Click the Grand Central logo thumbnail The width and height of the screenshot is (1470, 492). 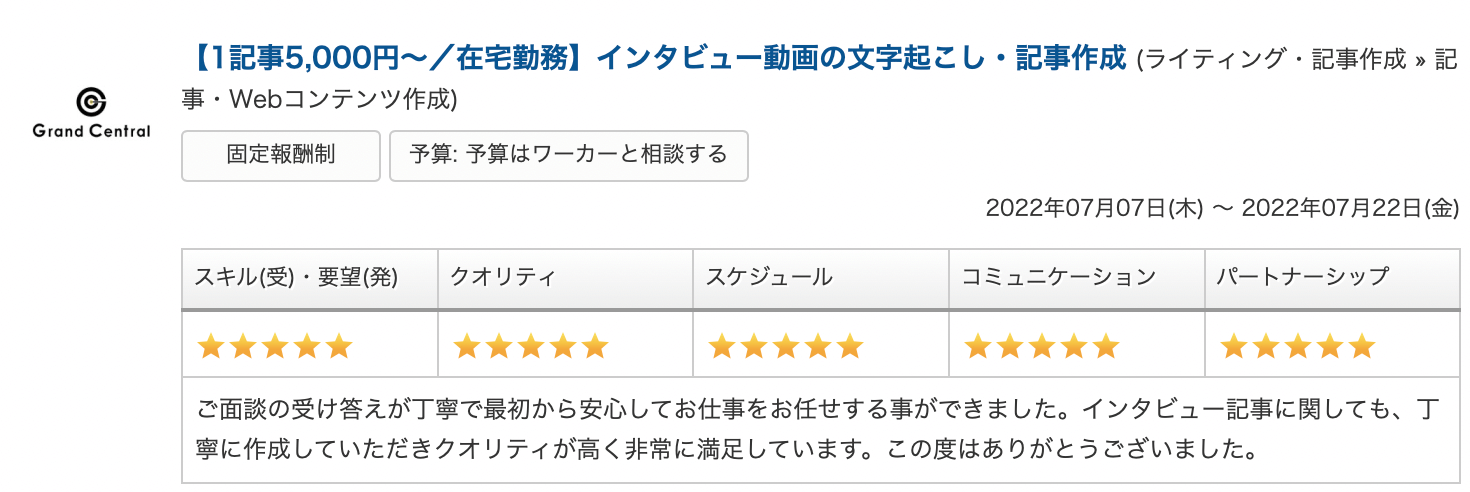tap(91, 113)
